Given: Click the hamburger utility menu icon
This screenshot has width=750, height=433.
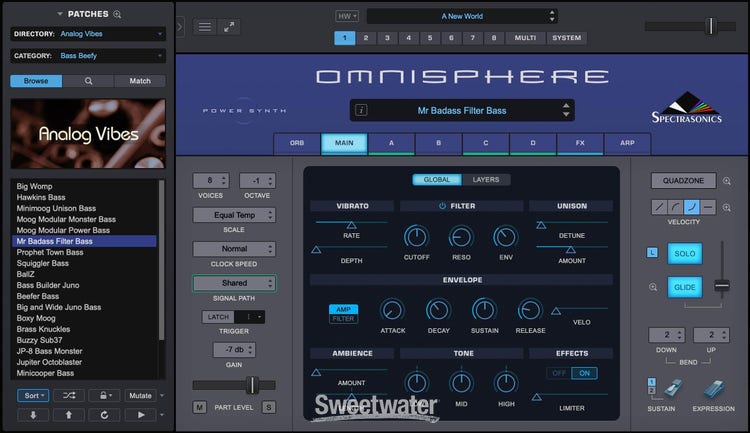Looking at the screenshot, I should click(x=203, y=27).
